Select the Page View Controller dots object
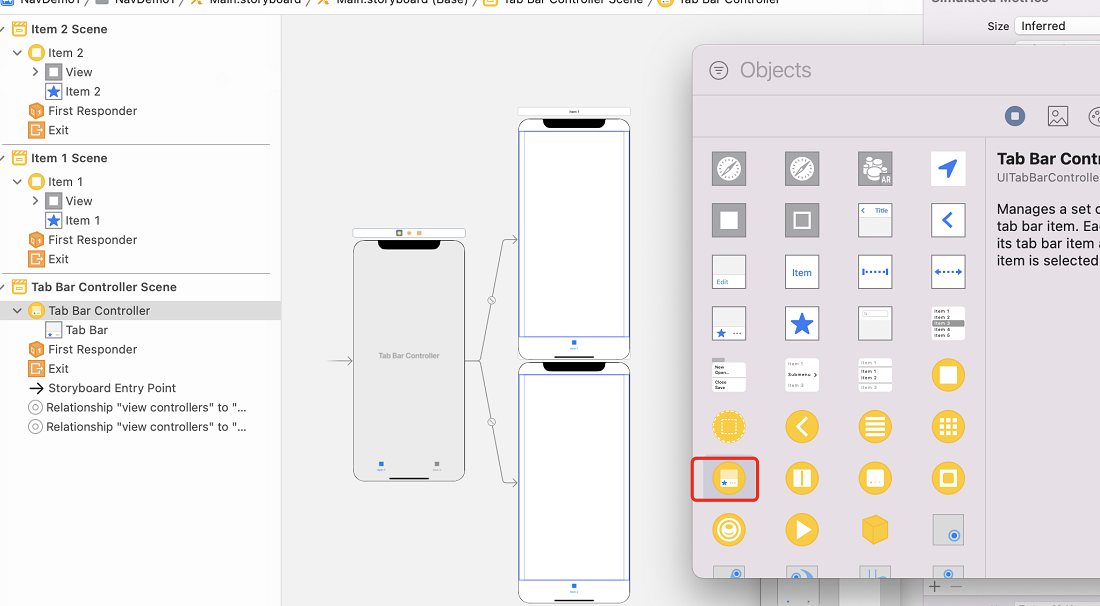Viewport: 1100px width, 606px height. coord(875,478)
